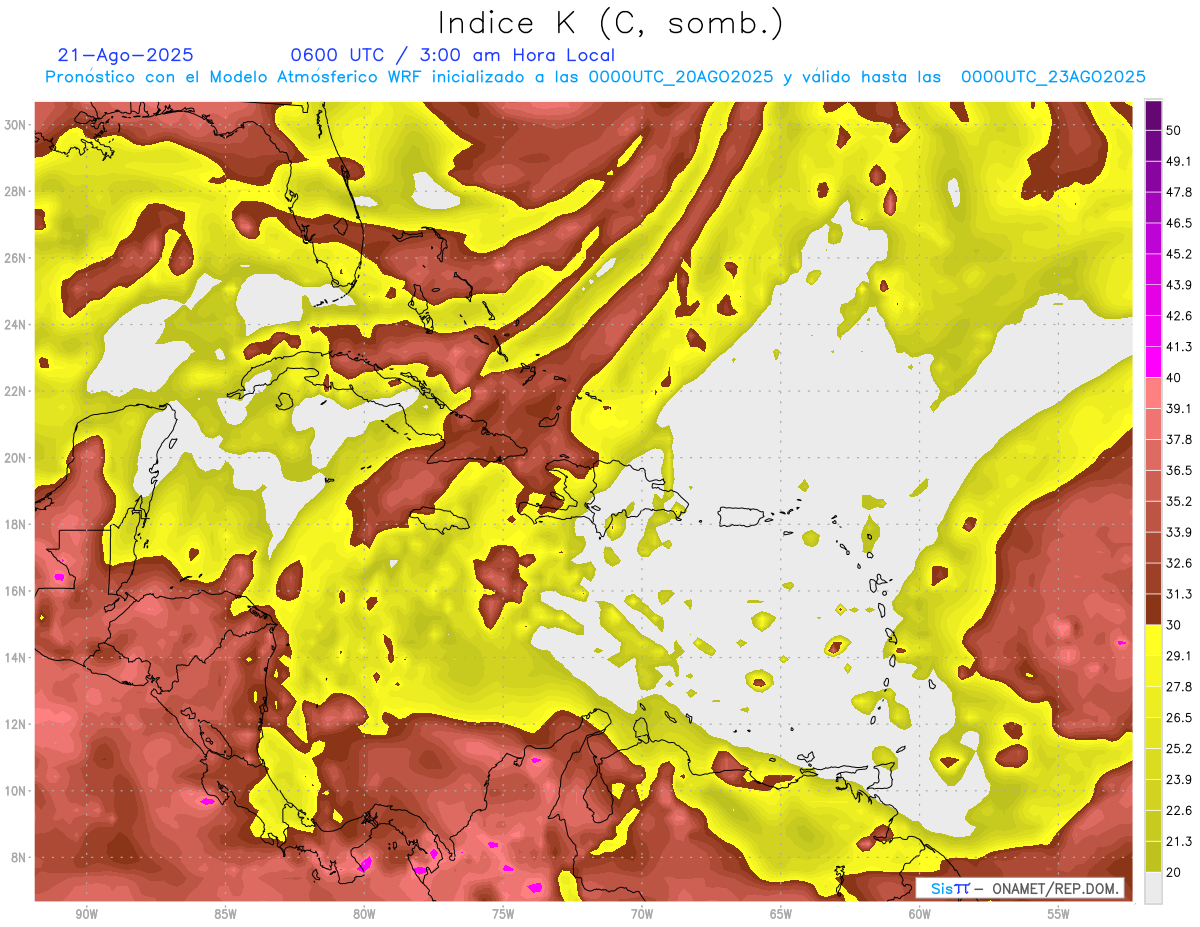The height and width of the screenshot is (927, 1200).
Task: Click the longitude axis label '60W'
Action: tap(920, 914)
